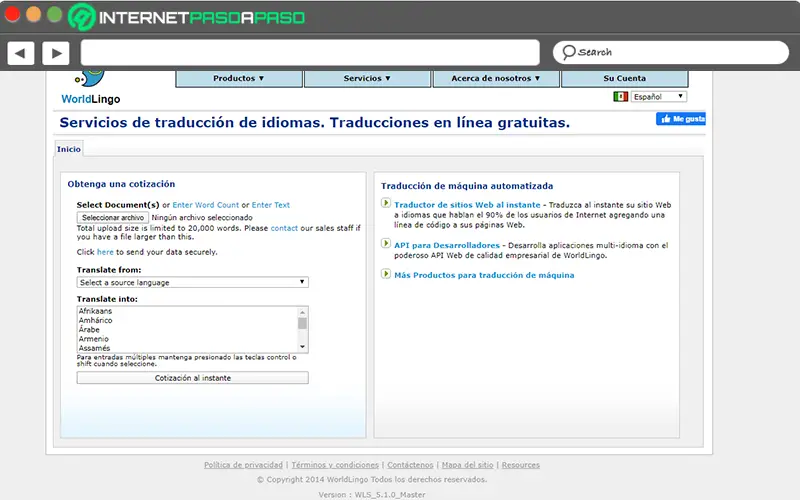The height and width of the screenshot is (500, 800).
Task: Open the Acerca de nosotros menu
Action: point(496,79)
